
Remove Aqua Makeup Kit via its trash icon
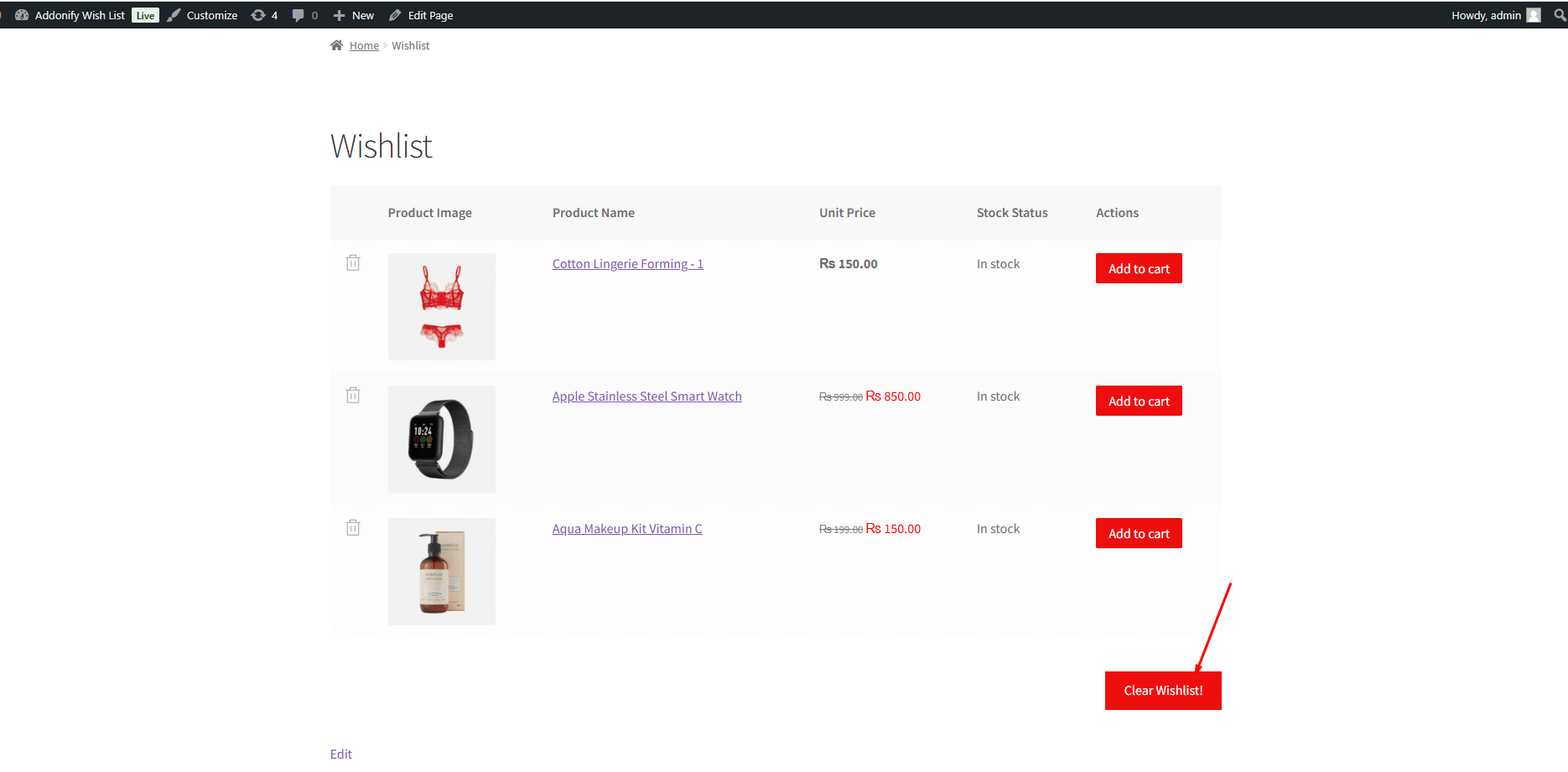pyautogui.click(x=353, y=527)
